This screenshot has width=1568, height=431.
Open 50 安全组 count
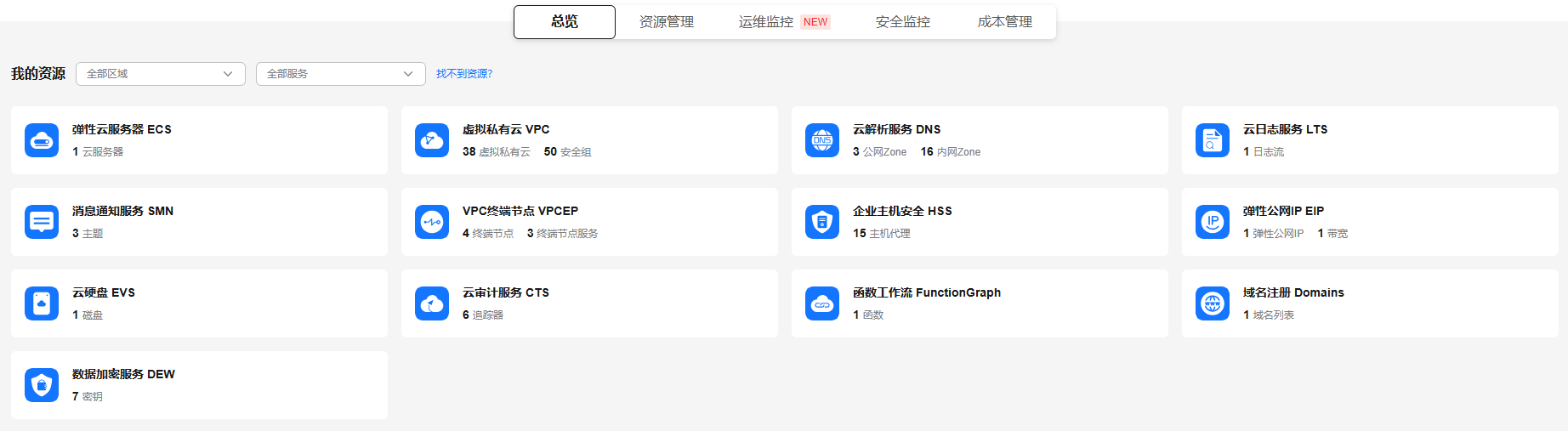[568, 152]
